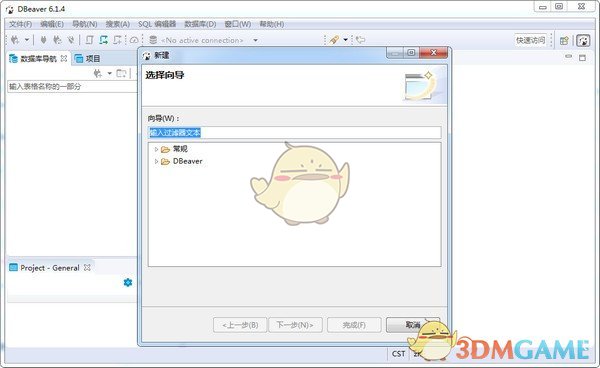Open the 帮助(H) menu
This screenshot has height=368, width=600.
pos(272,24)
